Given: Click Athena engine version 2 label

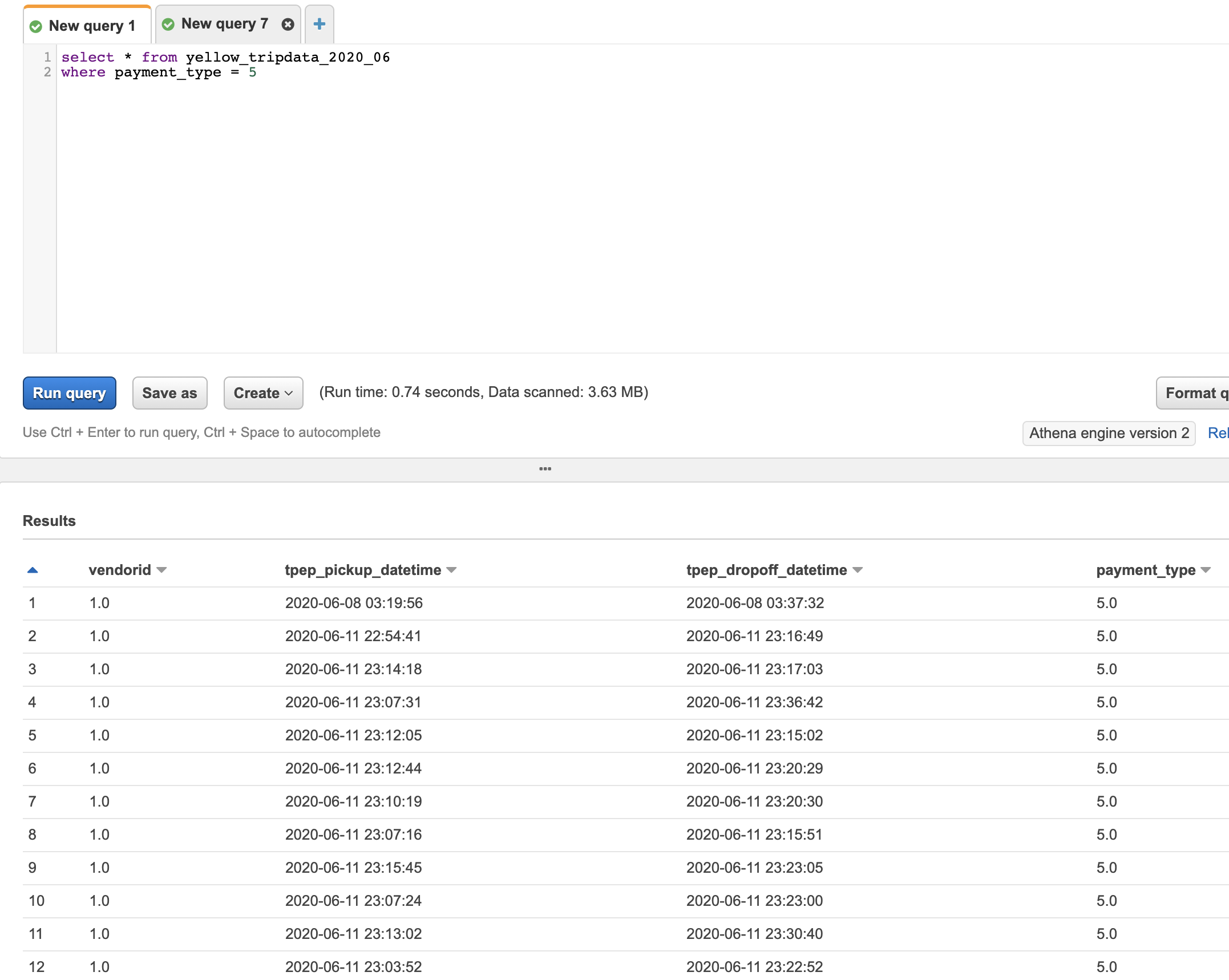Looking at the screenshot, I should (x=1109, y=433).
